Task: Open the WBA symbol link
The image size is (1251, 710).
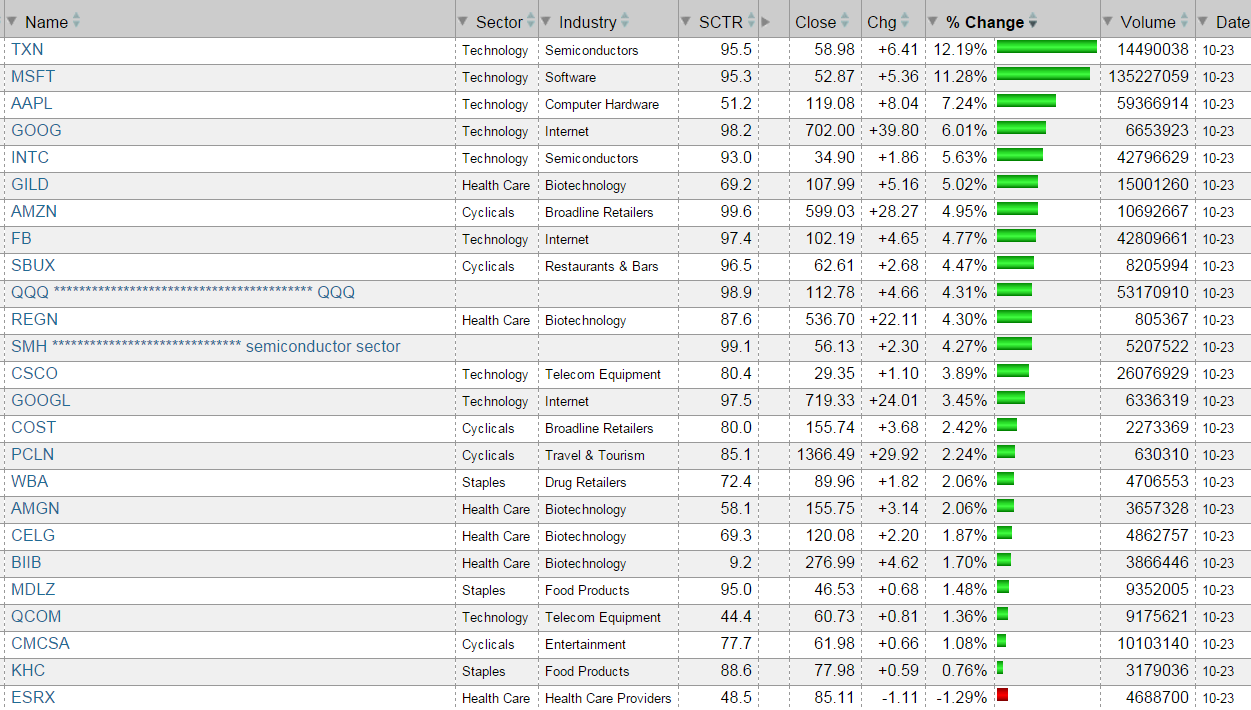Action: click(30, 481)
